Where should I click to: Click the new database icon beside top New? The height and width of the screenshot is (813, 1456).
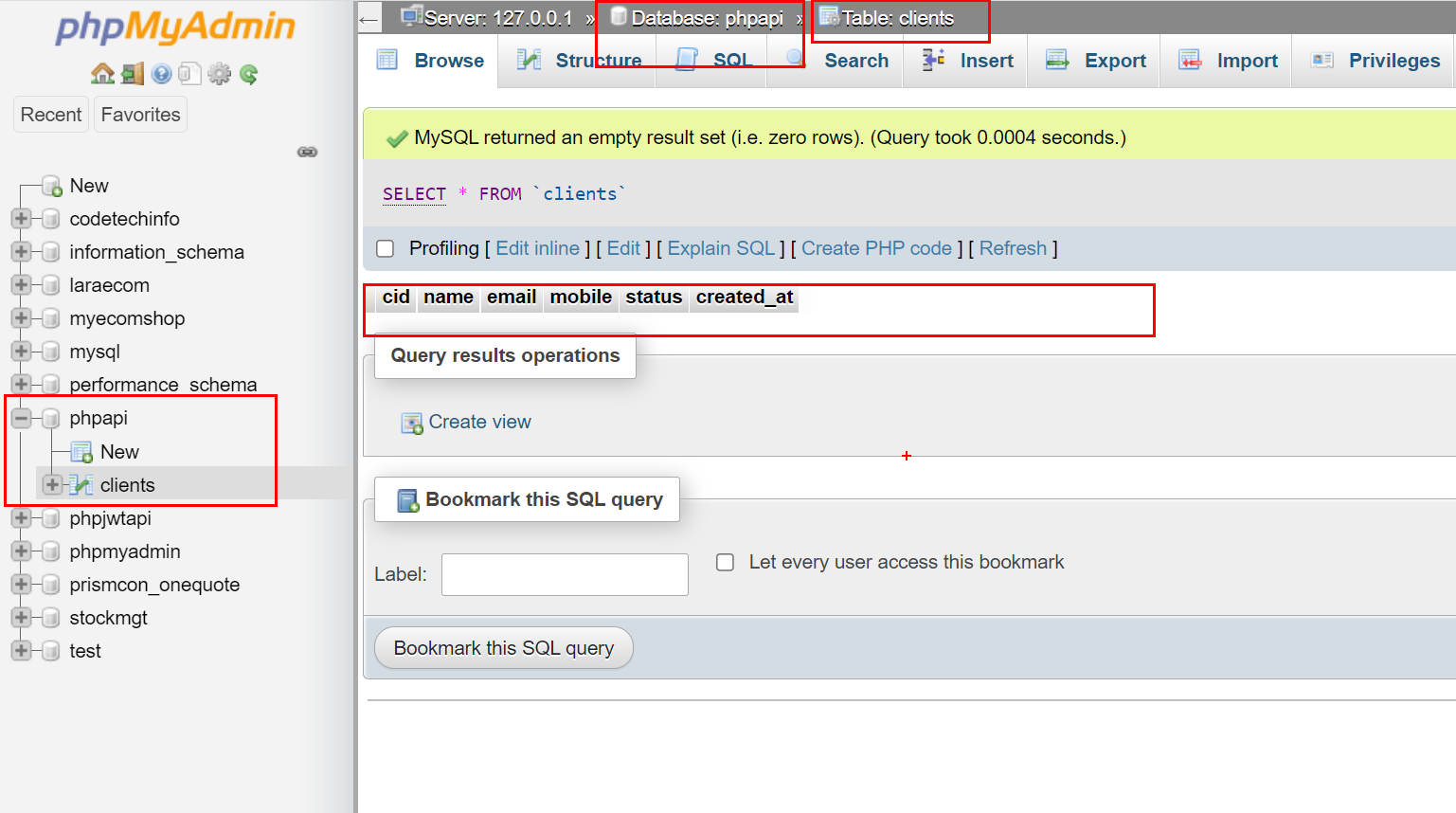coord(52,186)
